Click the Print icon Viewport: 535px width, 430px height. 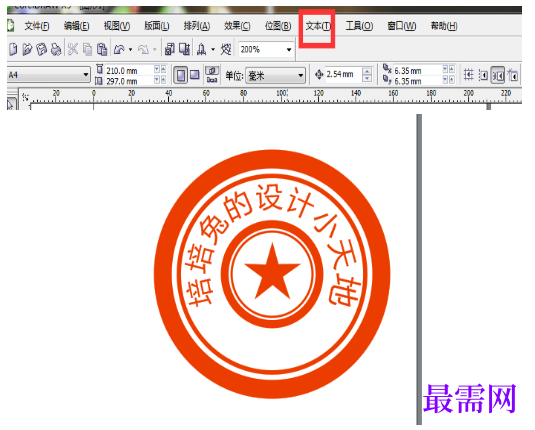click(56, 49)
